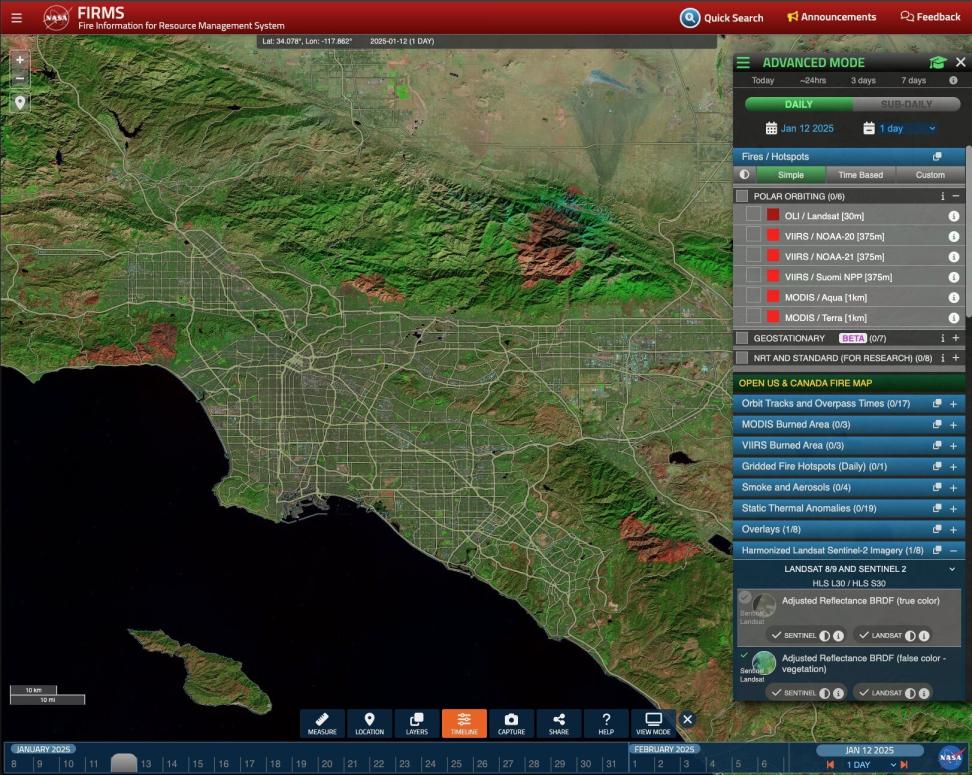This screenshot has height=775, width=972.
Task: Select the 3 days time range
Action: coord(863,81)
